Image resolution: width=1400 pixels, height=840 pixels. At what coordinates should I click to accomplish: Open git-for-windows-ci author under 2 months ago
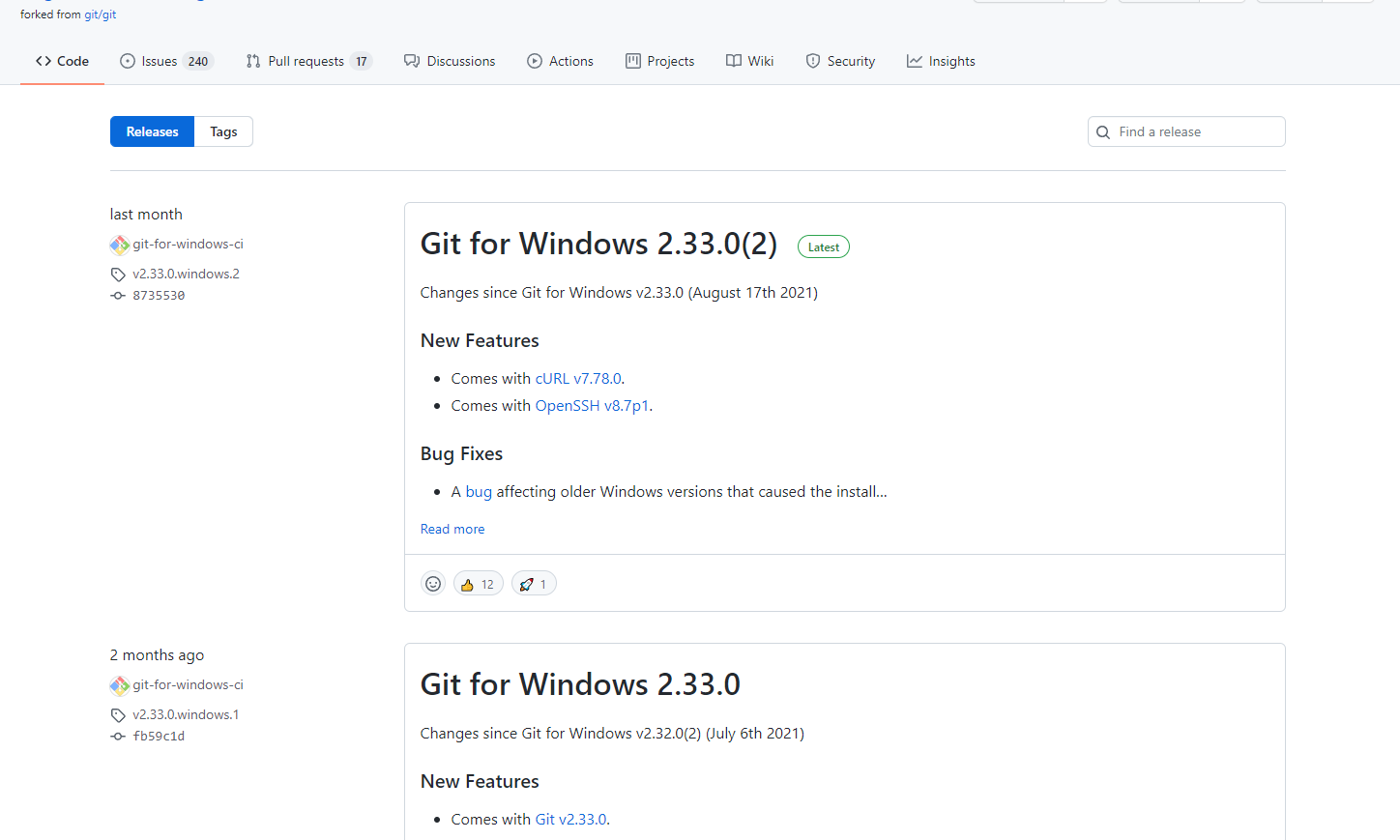(188, 684)
